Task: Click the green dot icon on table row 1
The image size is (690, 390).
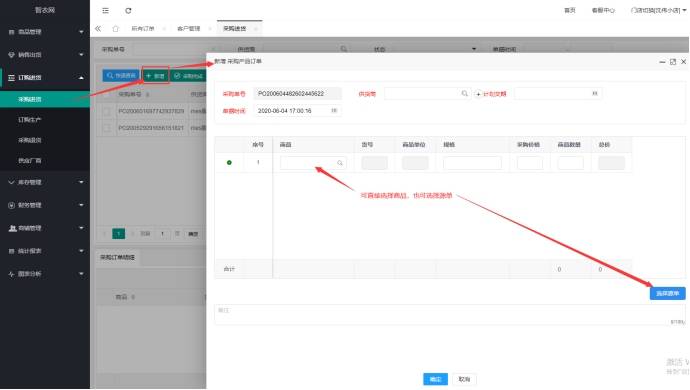Action: [229, 162]
